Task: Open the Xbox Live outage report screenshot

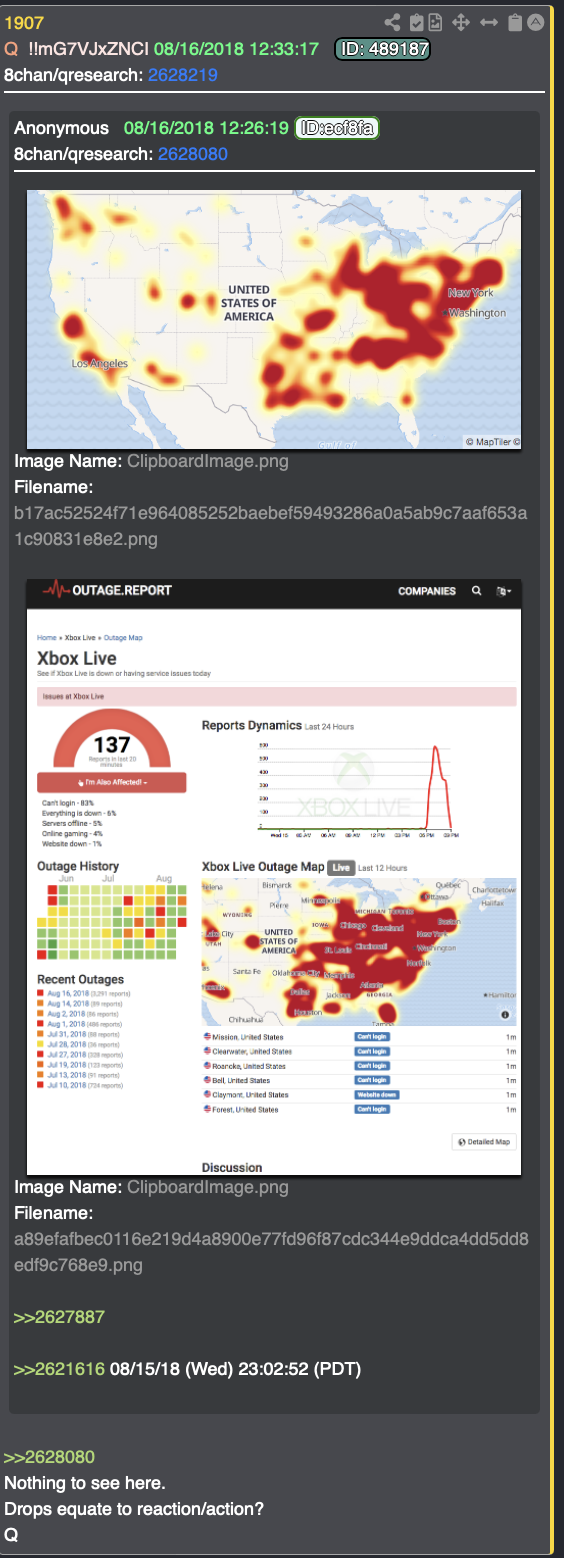Action: click(x=273, y=877)
